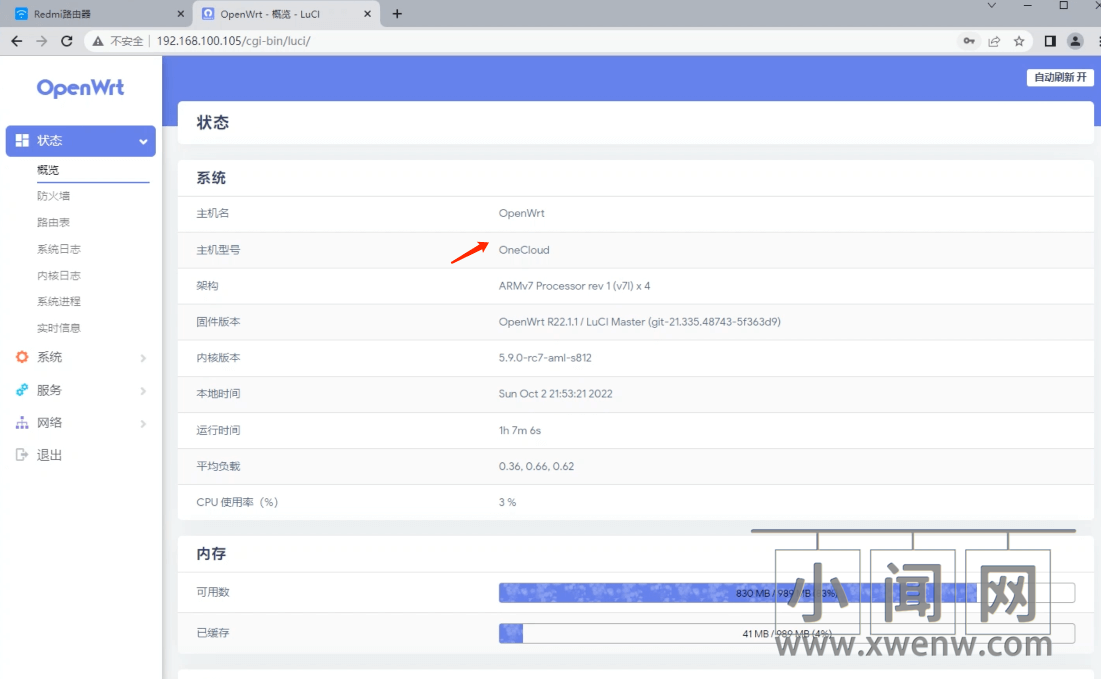Open the 防火墙 submenu item

tap(53, 196)
